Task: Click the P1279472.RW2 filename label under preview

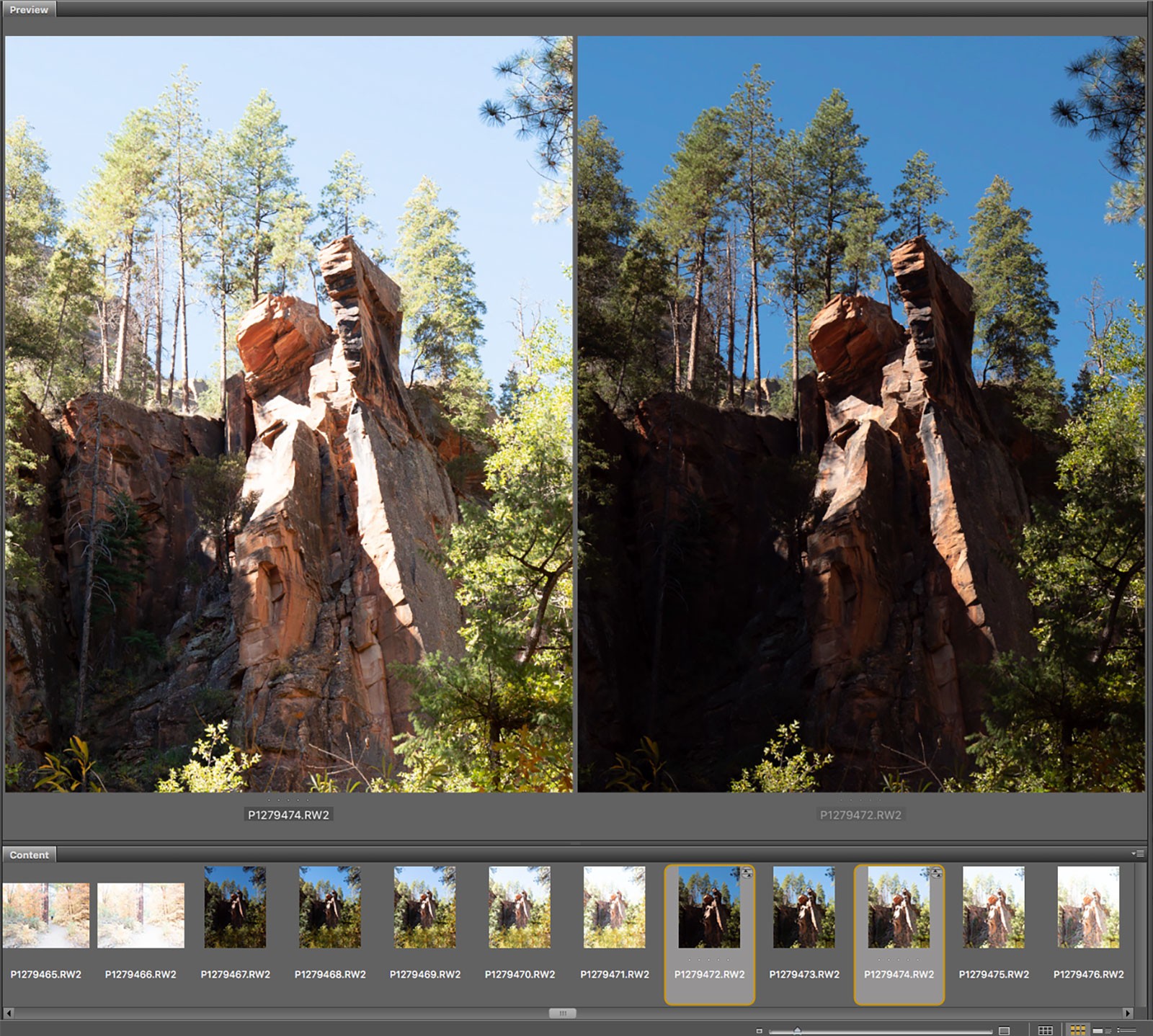Action: (x=860, y=815)
